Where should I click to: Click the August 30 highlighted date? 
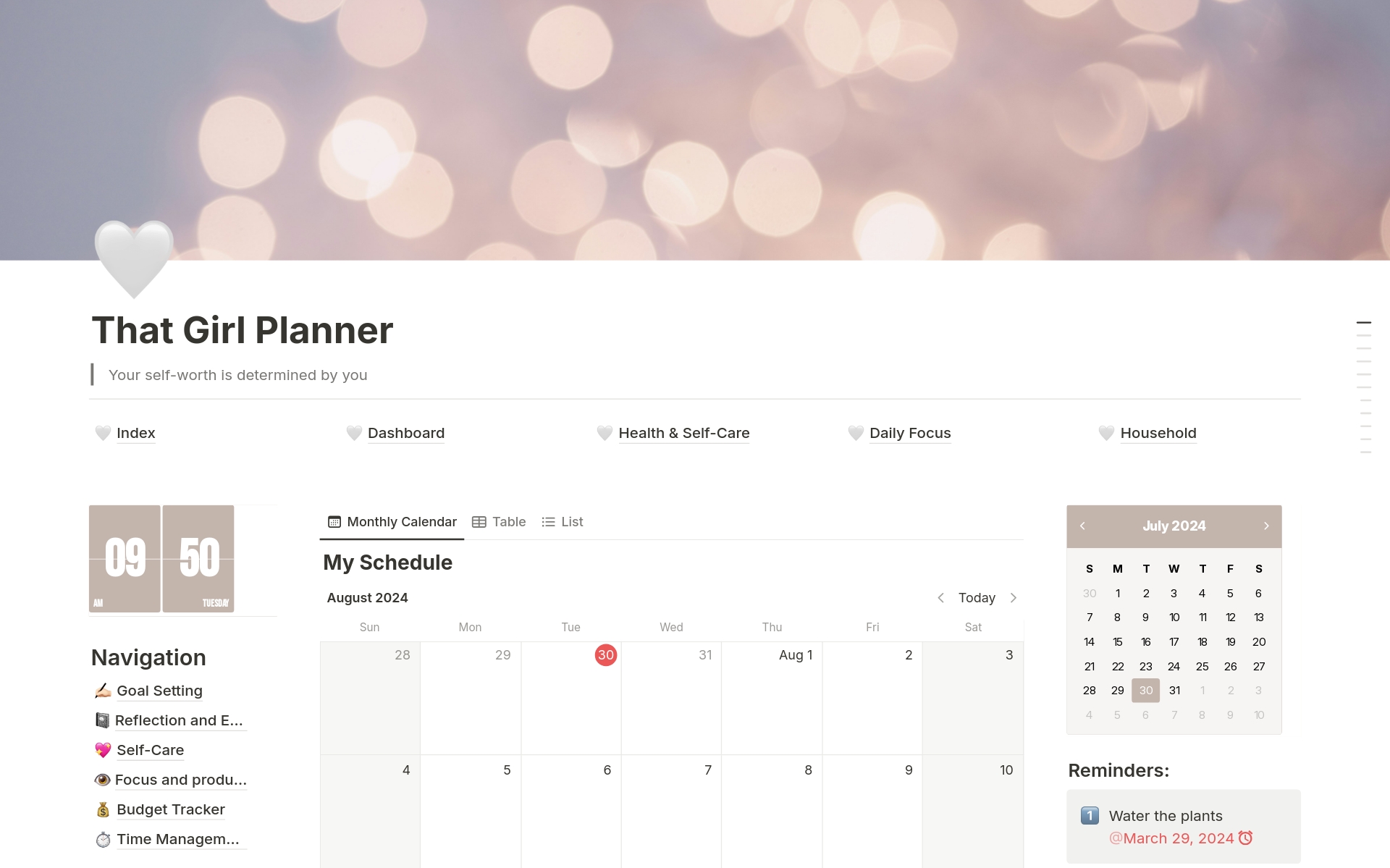click(605, 655)
